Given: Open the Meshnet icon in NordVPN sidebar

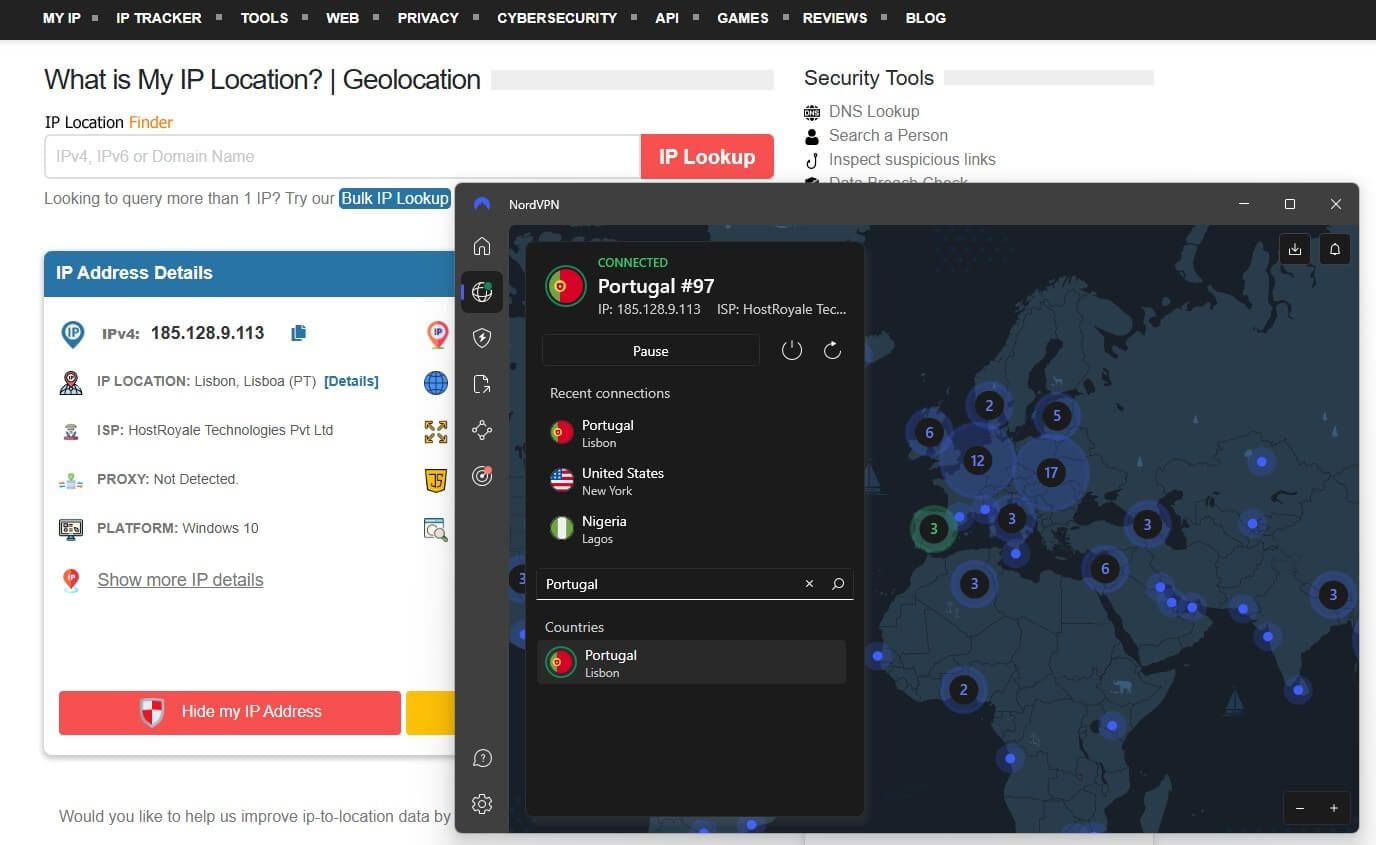Looking at the screenshot, I should [482, 429].
